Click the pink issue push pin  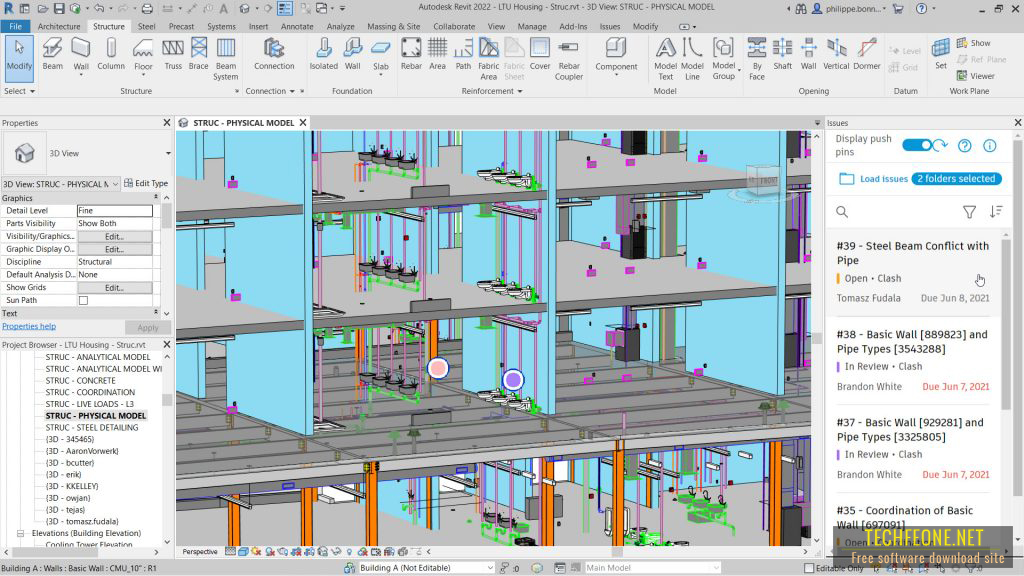pos(438,369)
